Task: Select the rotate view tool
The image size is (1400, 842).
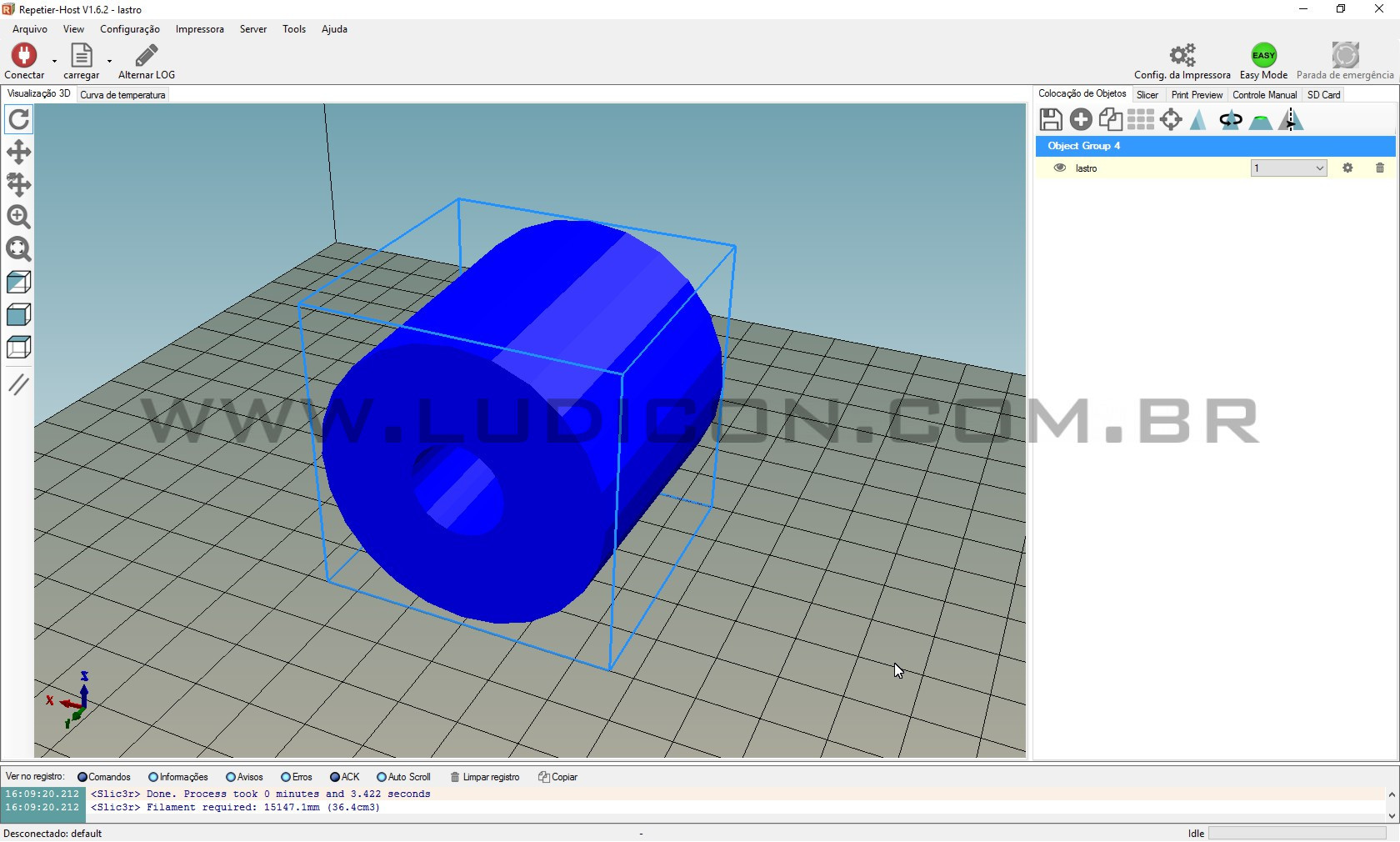Action: tap(18, 119)
